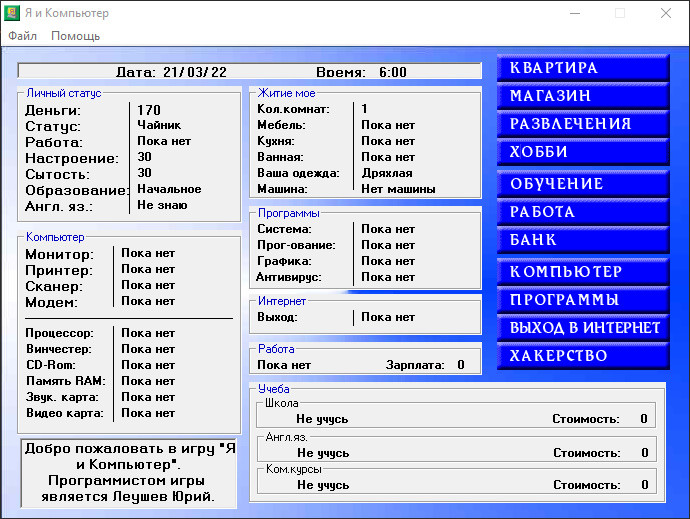Viewport: 690px width, 519px height.
Task: Click the welcome message box
Action: [130, 473]
